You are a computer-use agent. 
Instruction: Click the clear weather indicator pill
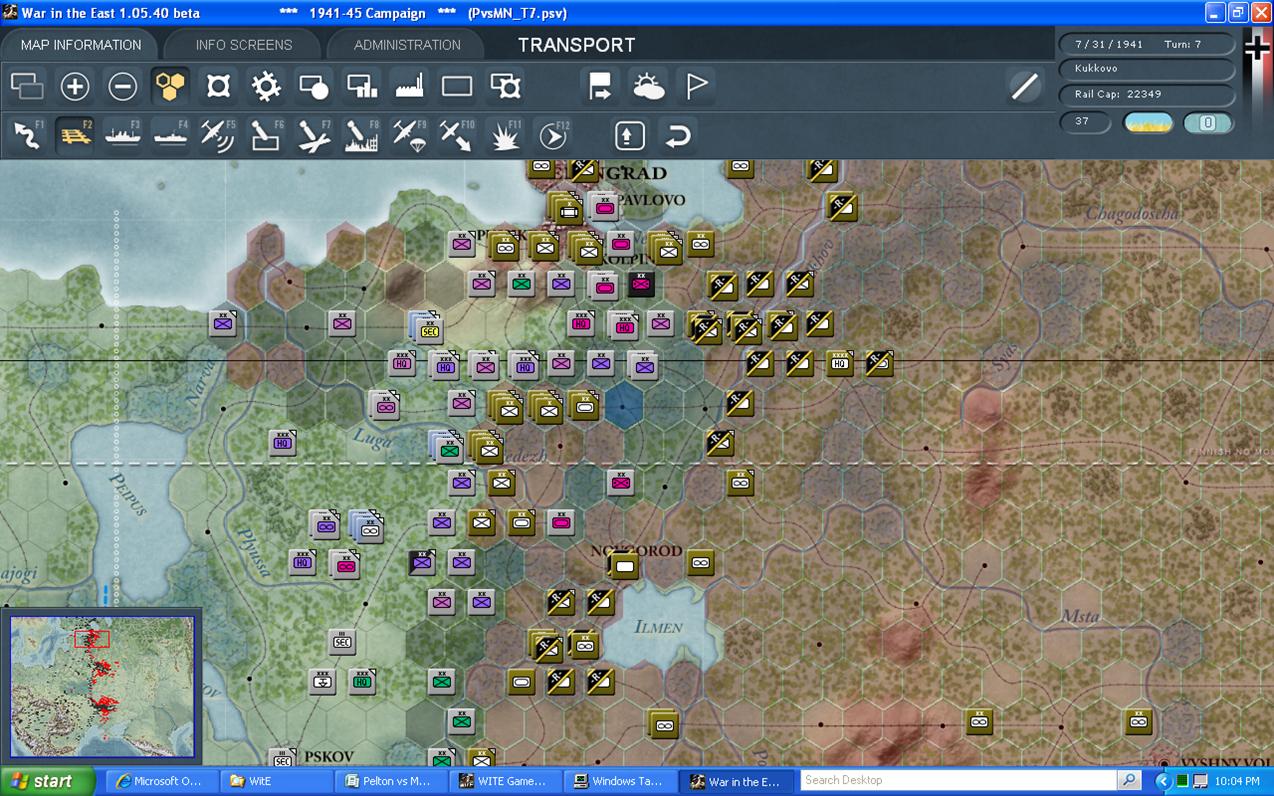coord(1148,123)
